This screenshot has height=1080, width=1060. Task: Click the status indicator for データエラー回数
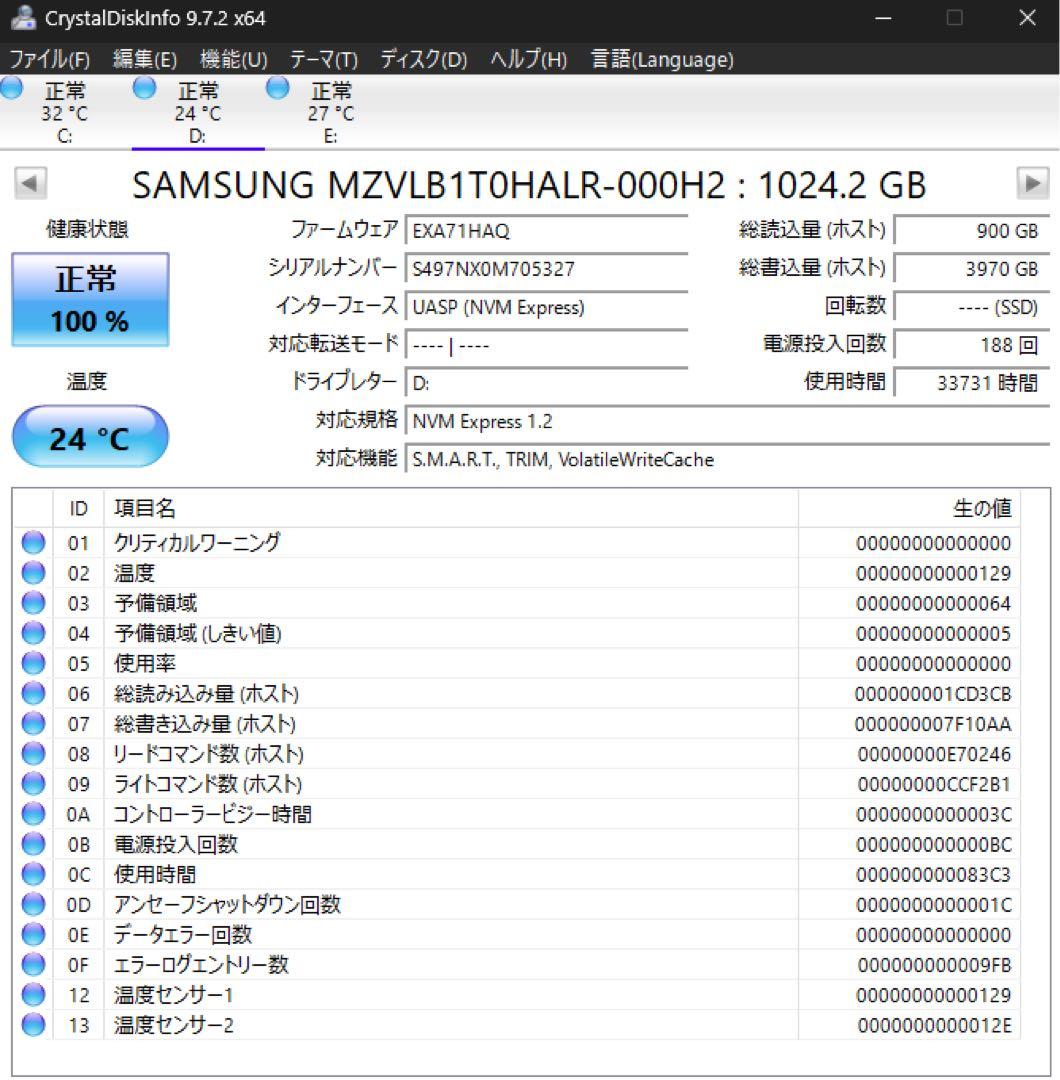coord(33,934)
